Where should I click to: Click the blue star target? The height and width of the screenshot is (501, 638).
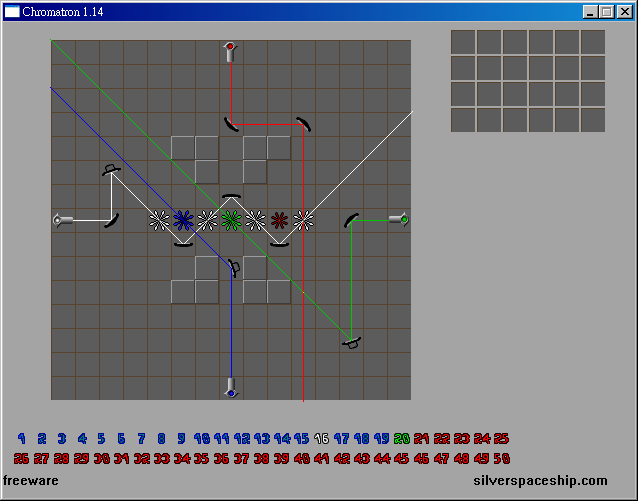click(184, 220)
